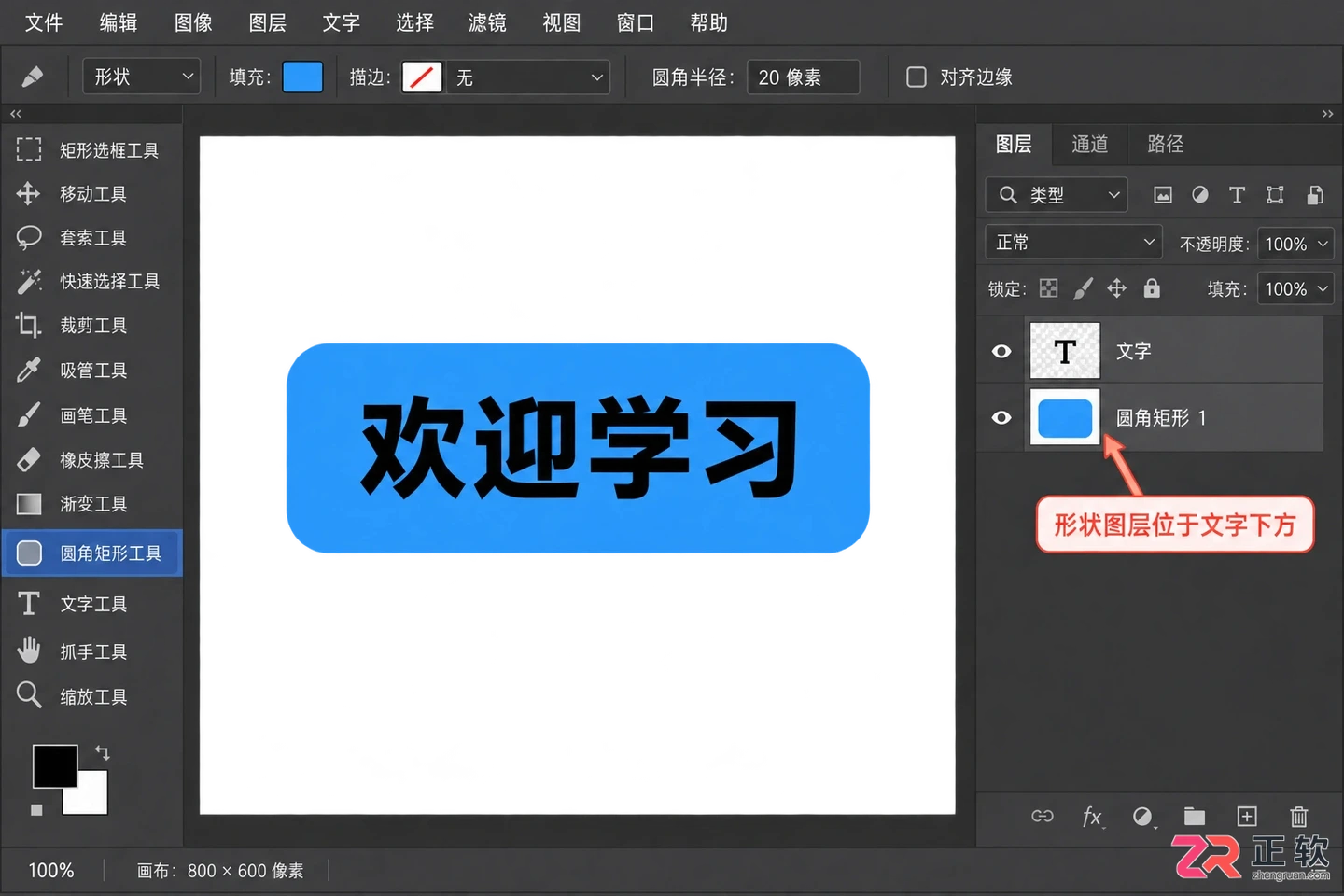The width and height of the screenshot is (1344, 896).
Task: Create a new layer group folder
Action: point(1195,817)
